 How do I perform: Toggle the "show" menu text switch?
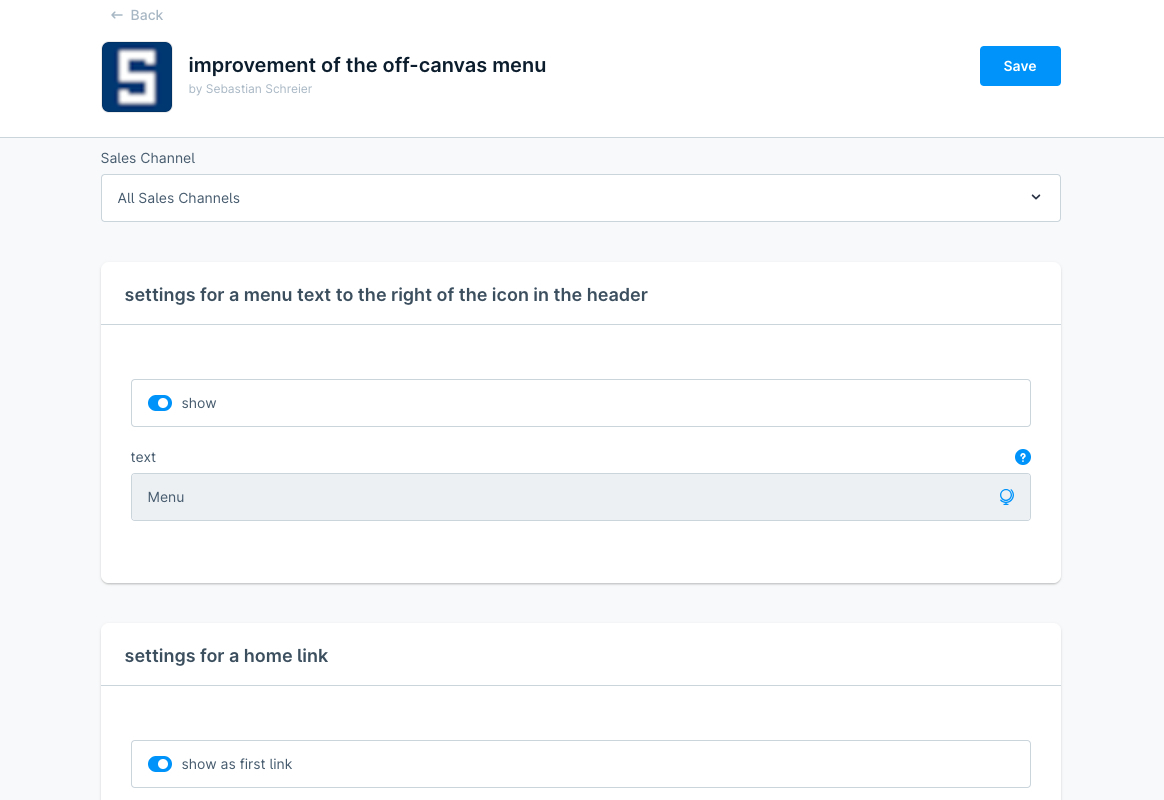point(160,403)
